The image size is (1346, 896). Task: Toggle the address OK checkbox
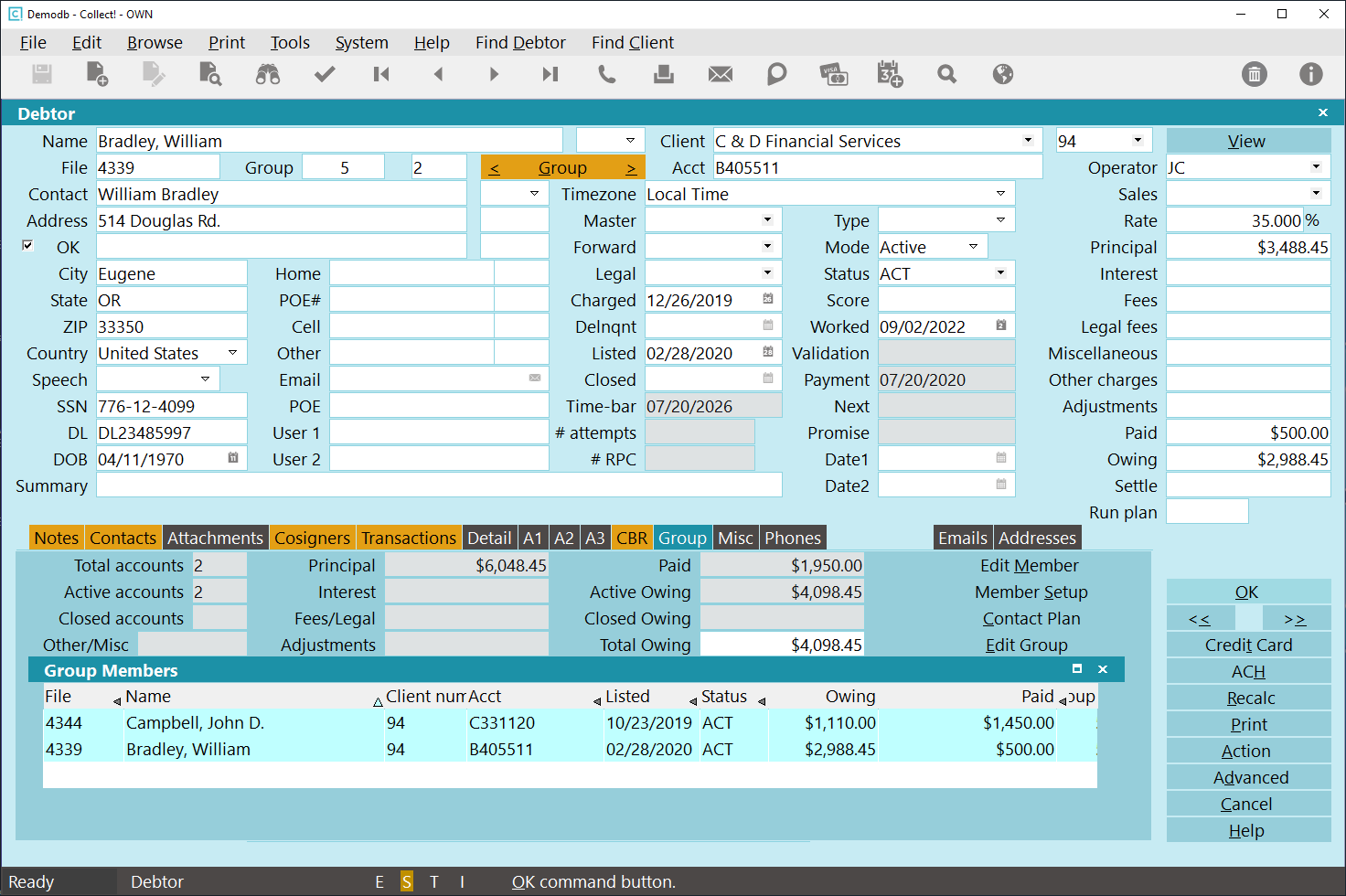pos(27,245)
